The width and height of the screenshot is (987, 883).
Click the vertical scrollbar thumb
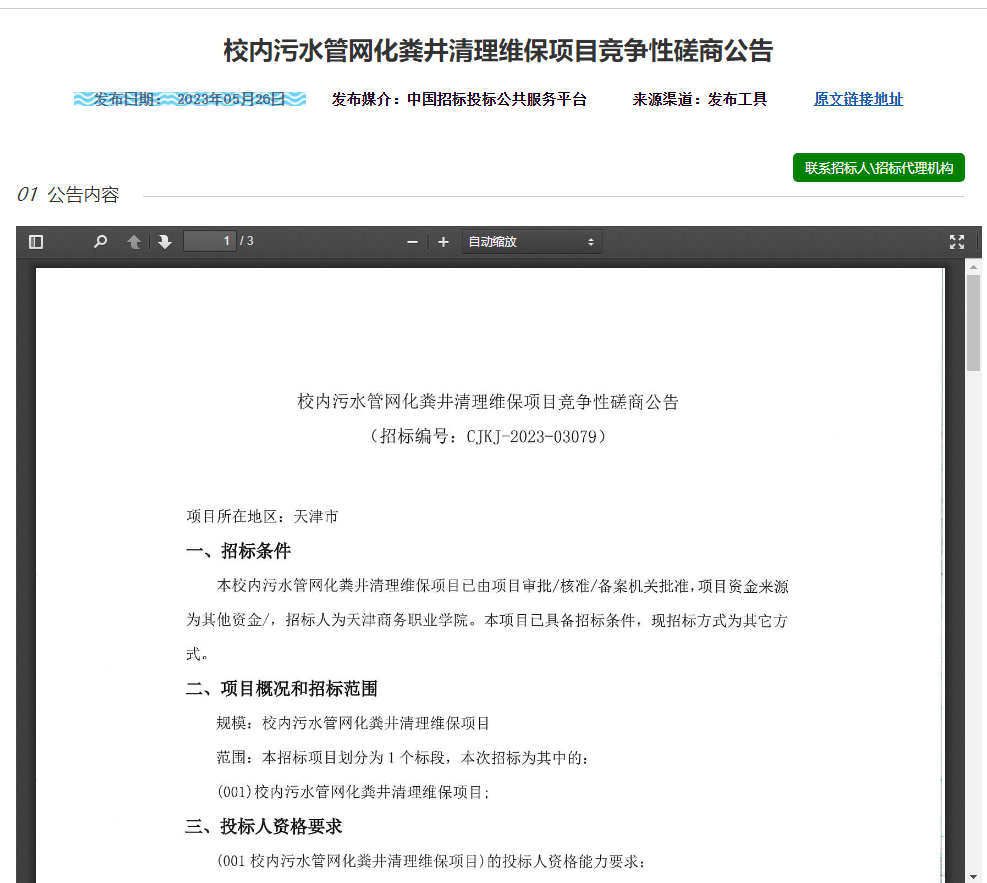pyautogui.click(x=973, y=322)
